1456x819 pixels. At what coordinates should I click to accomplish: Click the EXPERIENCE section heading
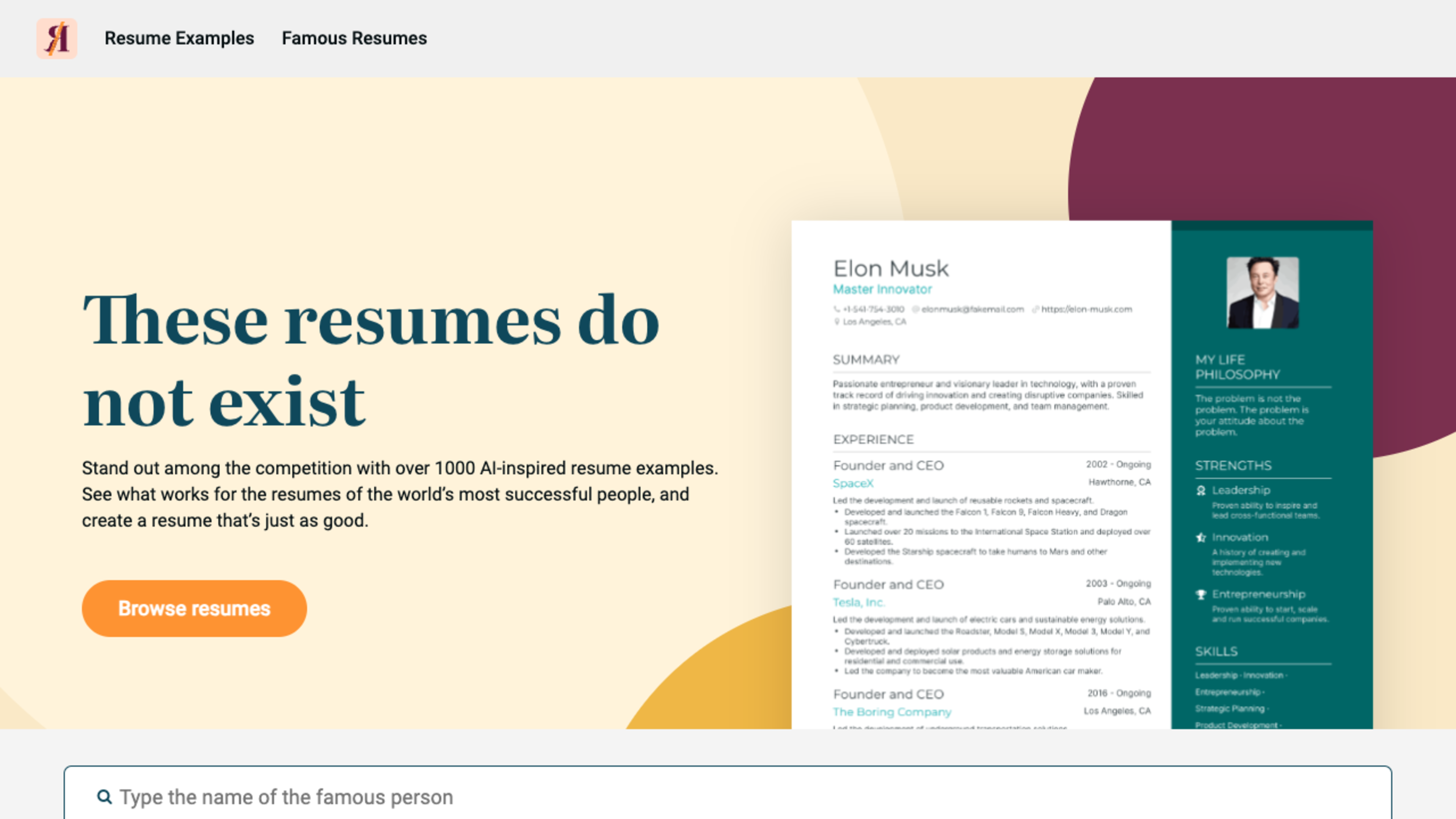[x=873, y=440]
